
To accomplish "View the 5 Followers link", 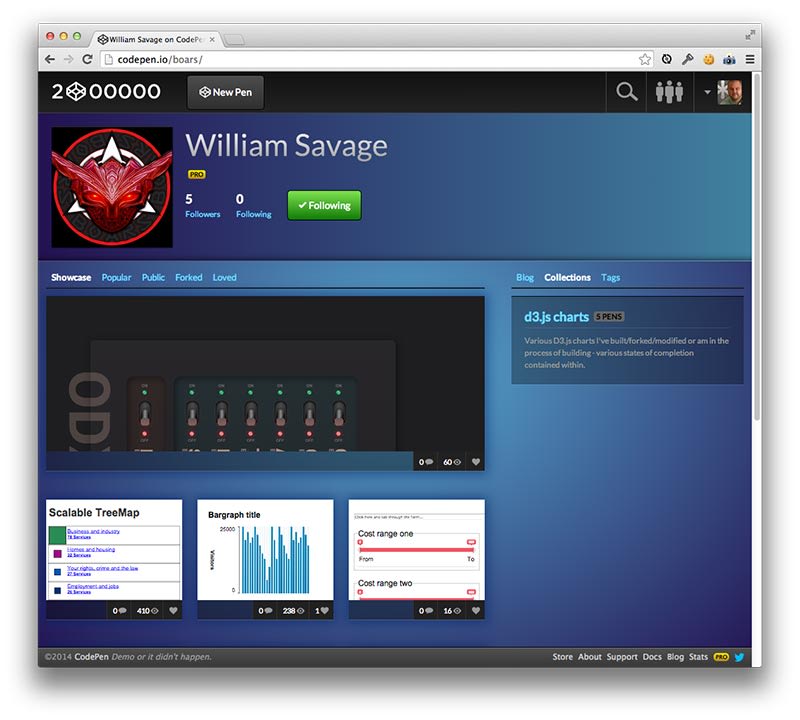I will pos(203,206).
